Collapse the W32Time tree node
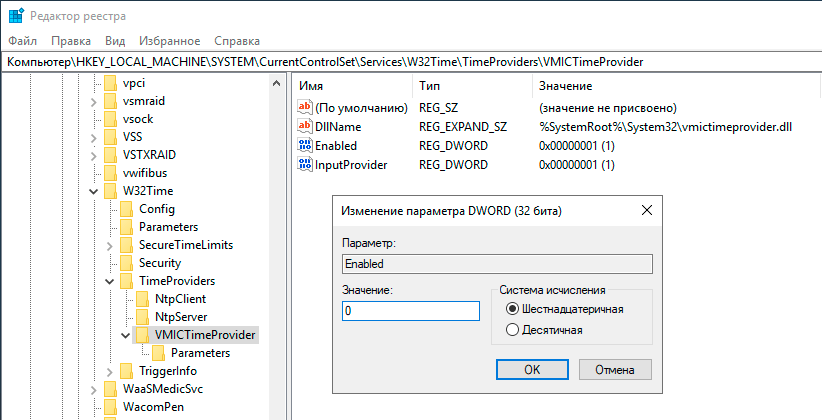 click(x=94, y=191)
